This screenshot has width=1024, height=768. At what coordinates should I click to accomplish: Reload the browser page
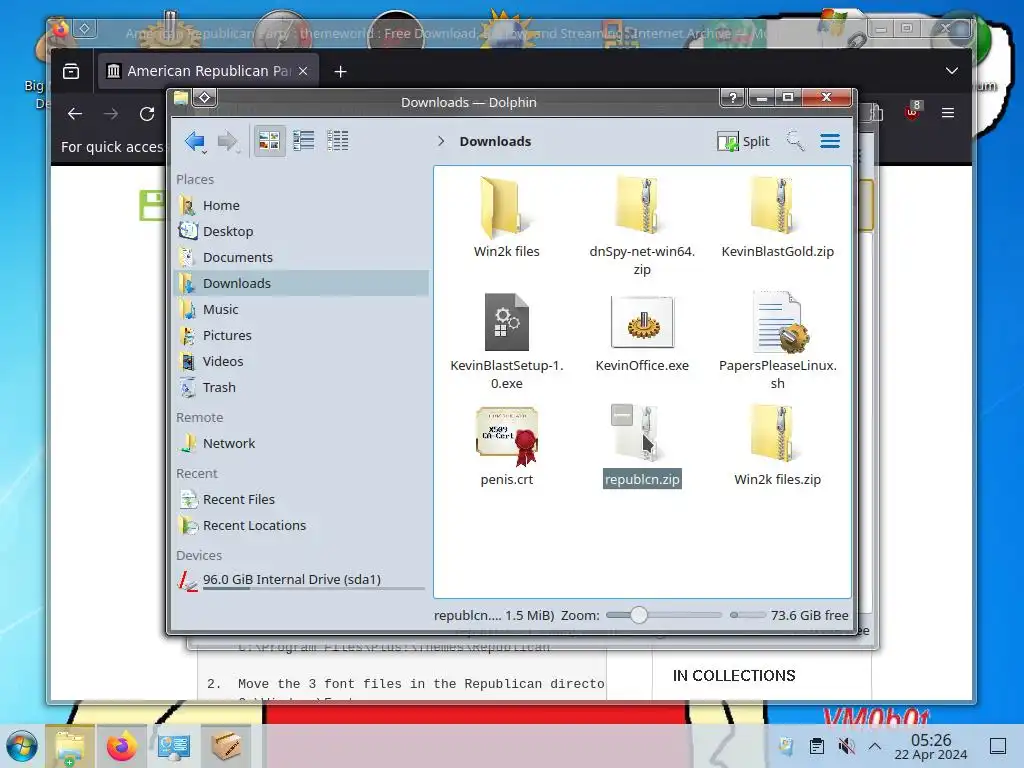147,114
